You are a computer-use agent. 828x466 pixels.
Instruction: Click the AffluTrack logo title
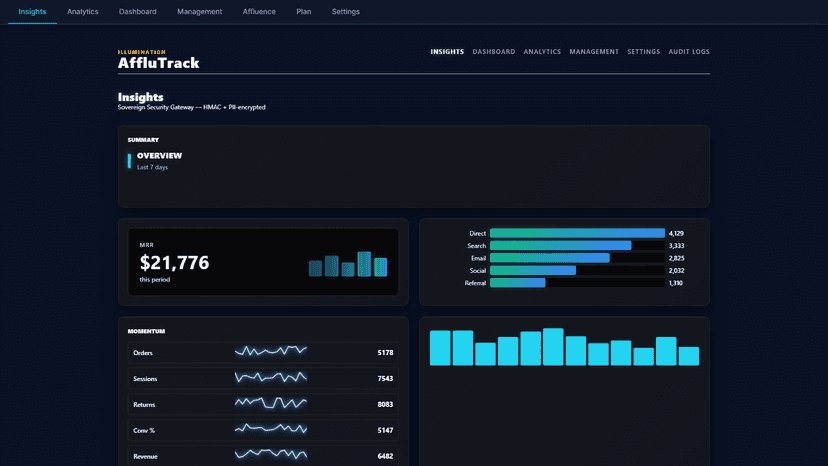coord(158,63)
